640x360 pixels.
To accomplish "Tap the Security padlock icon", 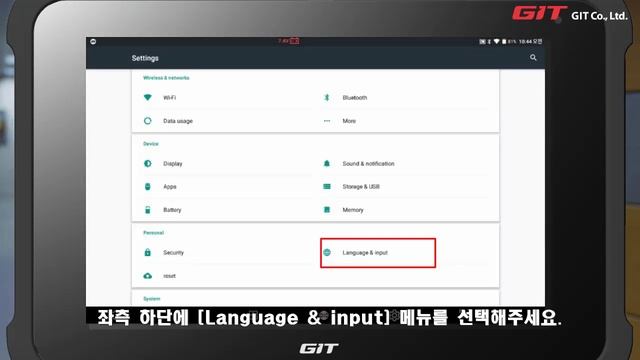I will tap(148, 252).
